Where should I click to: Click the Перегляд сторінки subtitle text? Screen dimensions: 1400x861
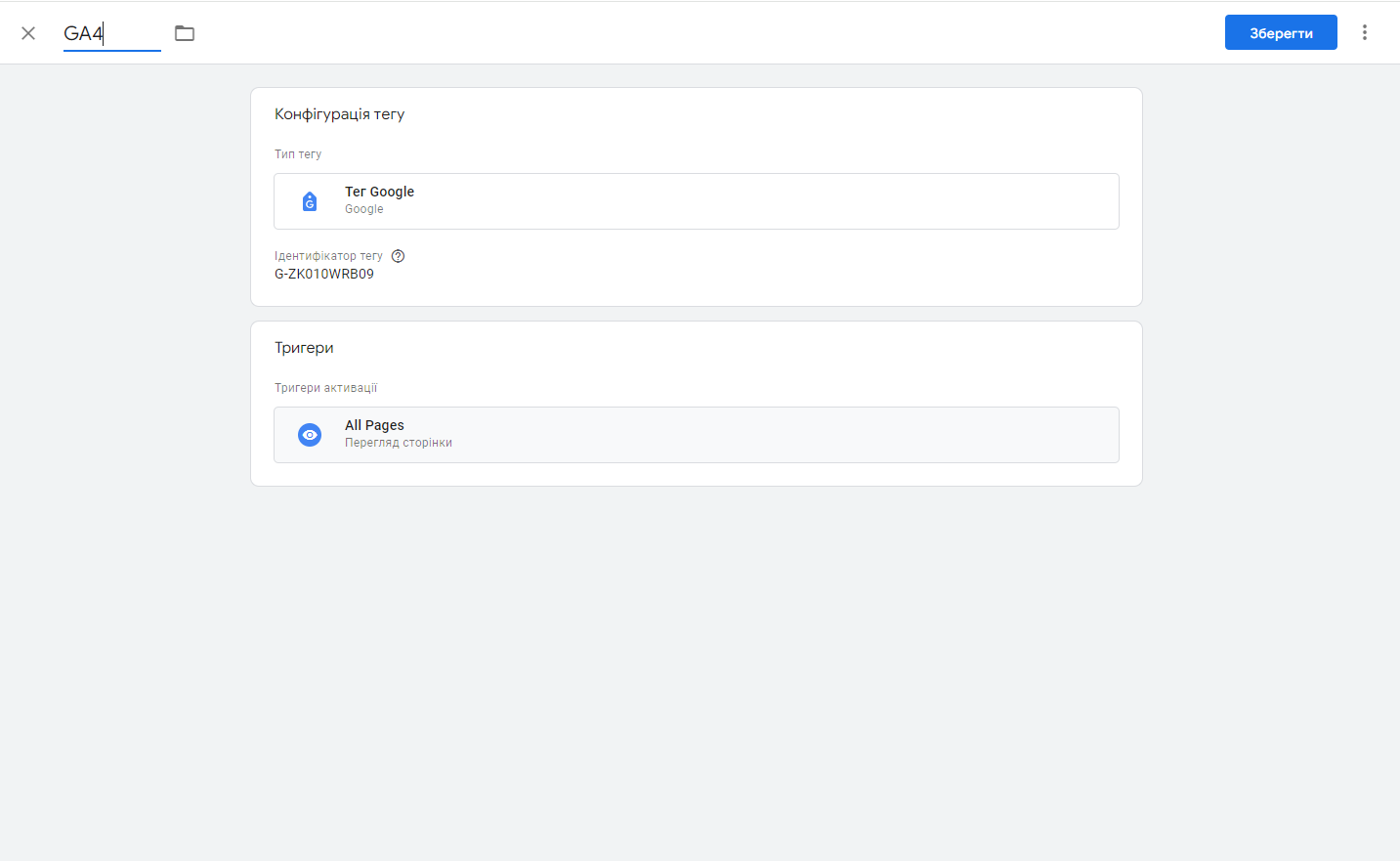399,443
